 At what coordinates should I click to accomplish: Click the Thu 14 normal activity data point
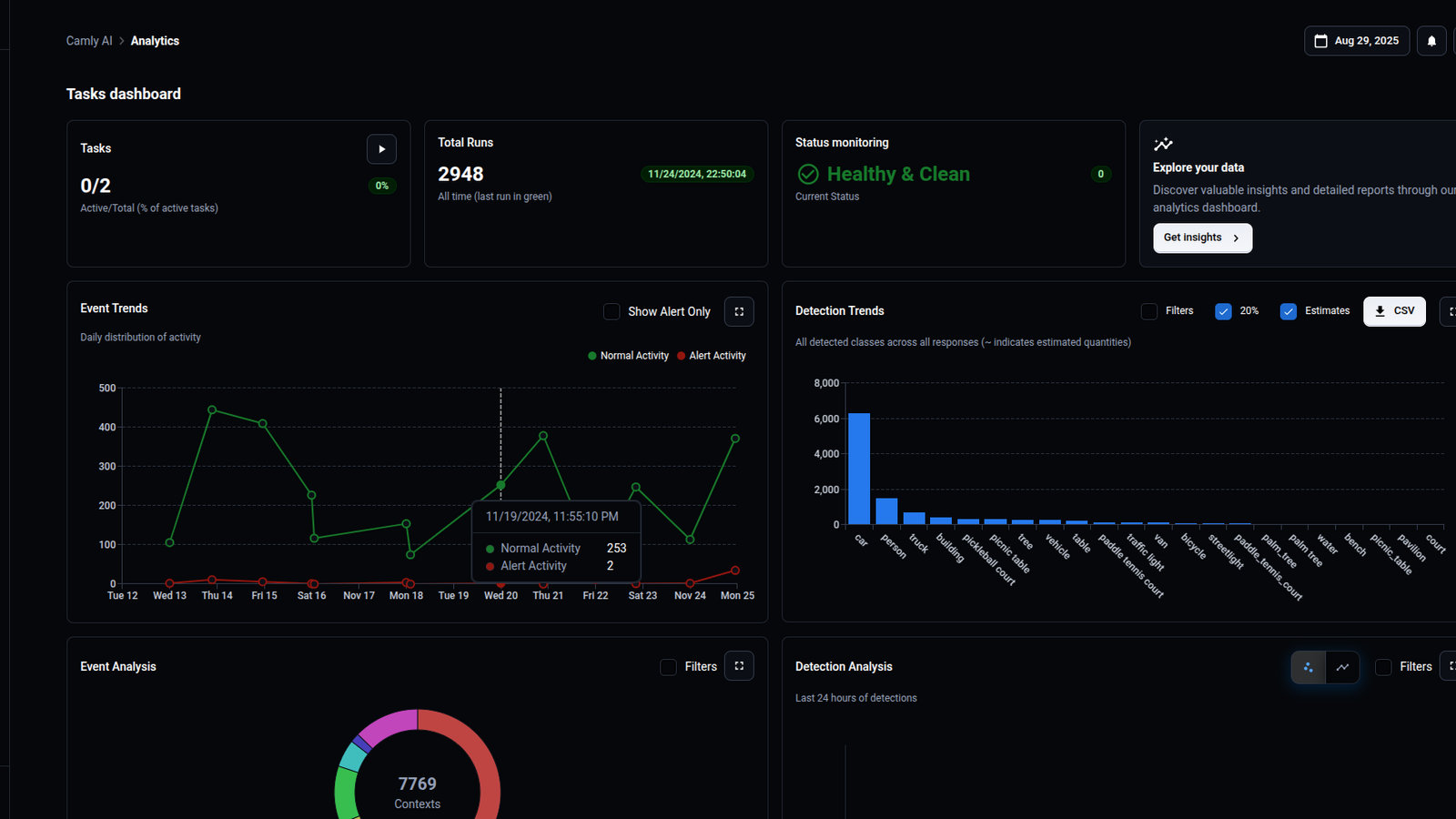212,410
